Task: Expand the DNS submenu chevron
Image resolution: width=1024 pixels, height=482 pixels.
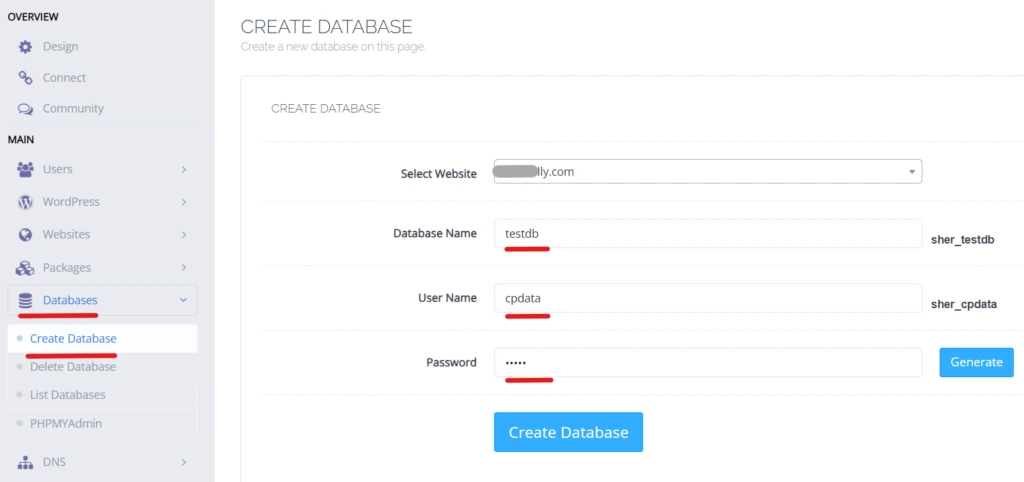Action: 184,462
